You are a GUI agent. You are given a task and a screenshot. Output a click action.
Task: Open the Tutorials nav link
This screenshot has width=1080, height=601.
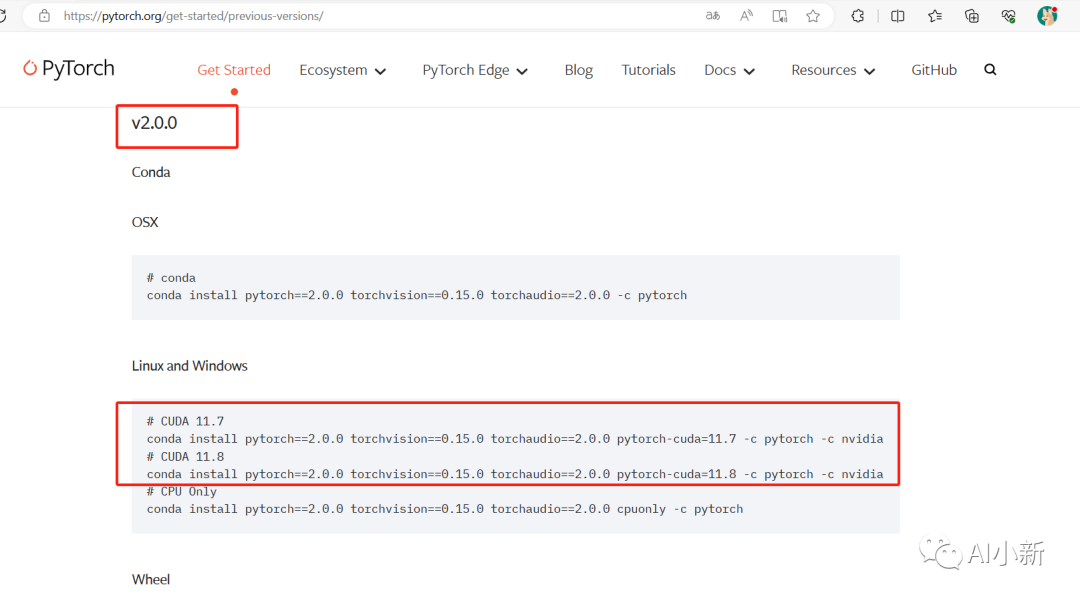648,70
